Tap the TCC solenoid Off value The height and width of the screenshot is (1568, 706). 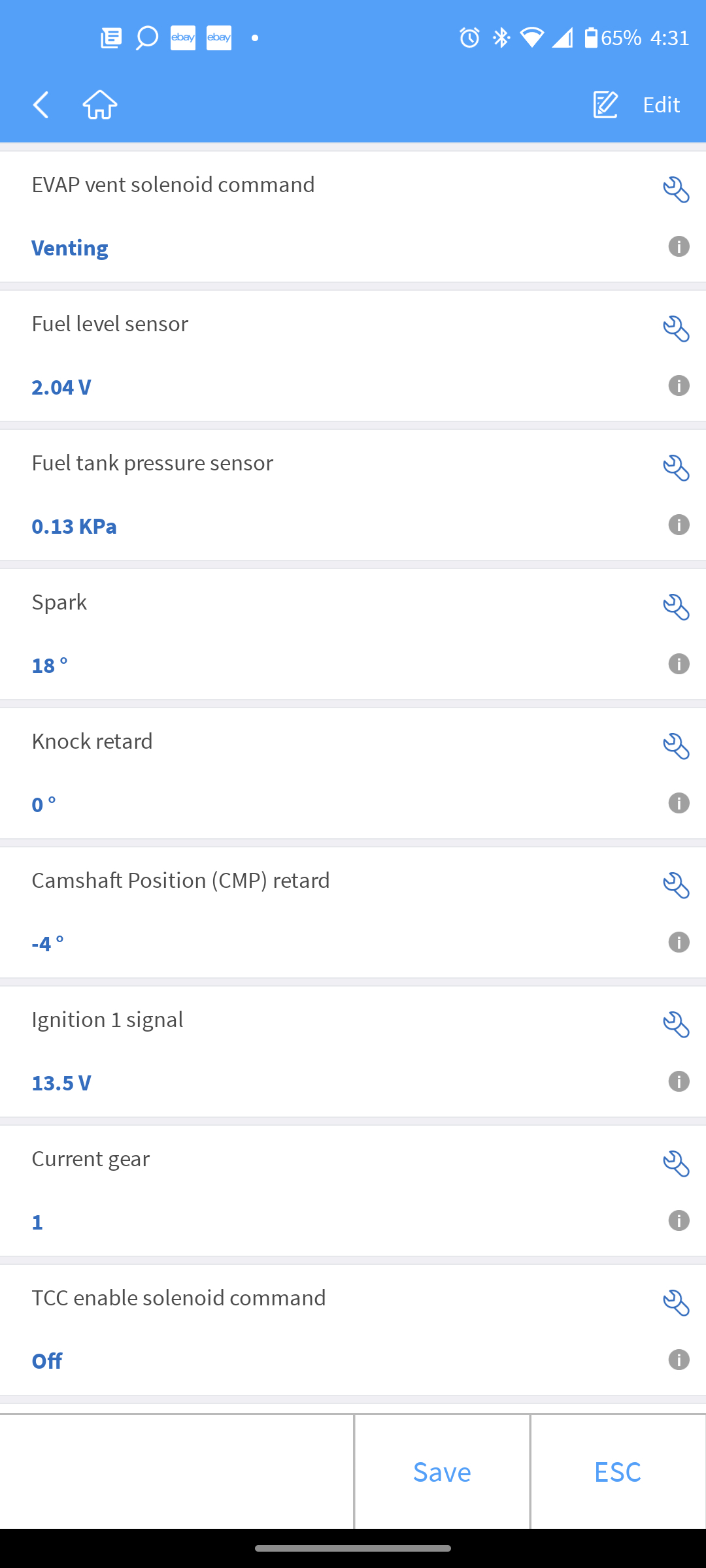click(47, 1361)
